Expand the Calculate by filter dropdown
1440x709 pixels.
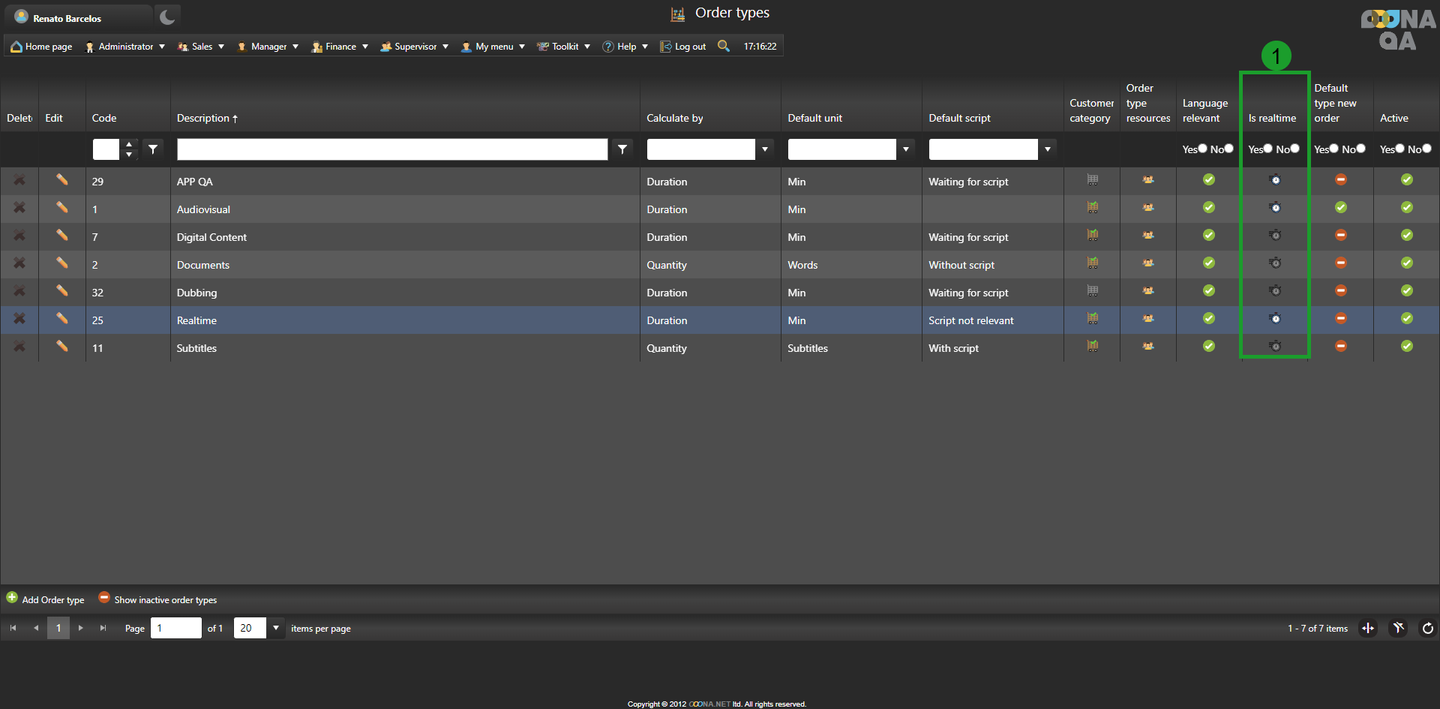766,149
